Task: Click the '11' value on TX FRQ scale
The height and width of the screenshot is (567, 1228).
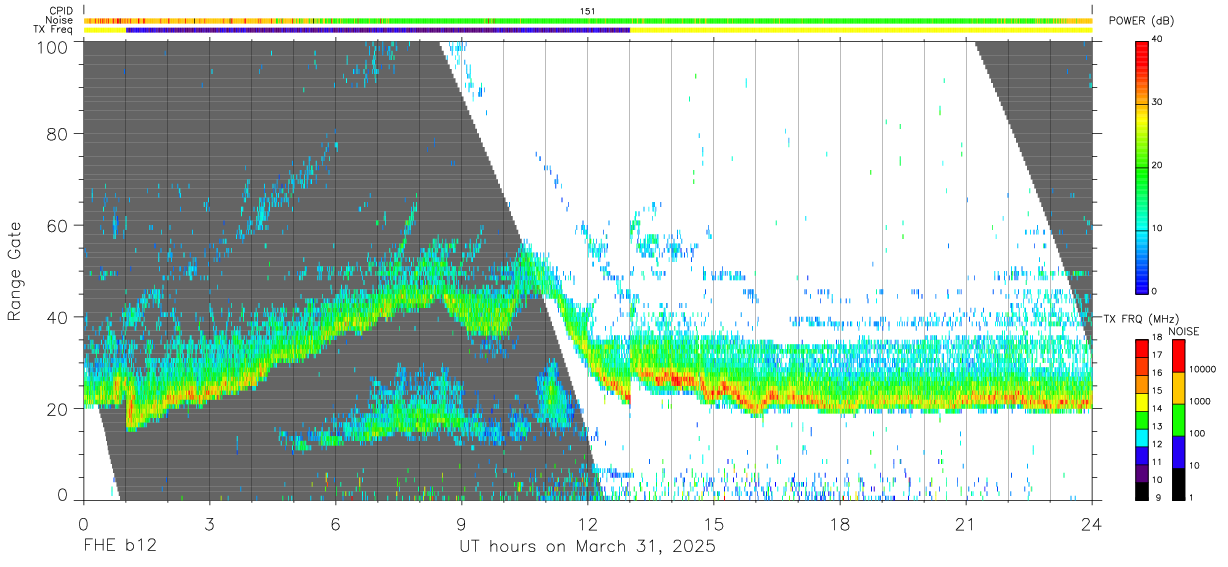Action: point(1158,463)
